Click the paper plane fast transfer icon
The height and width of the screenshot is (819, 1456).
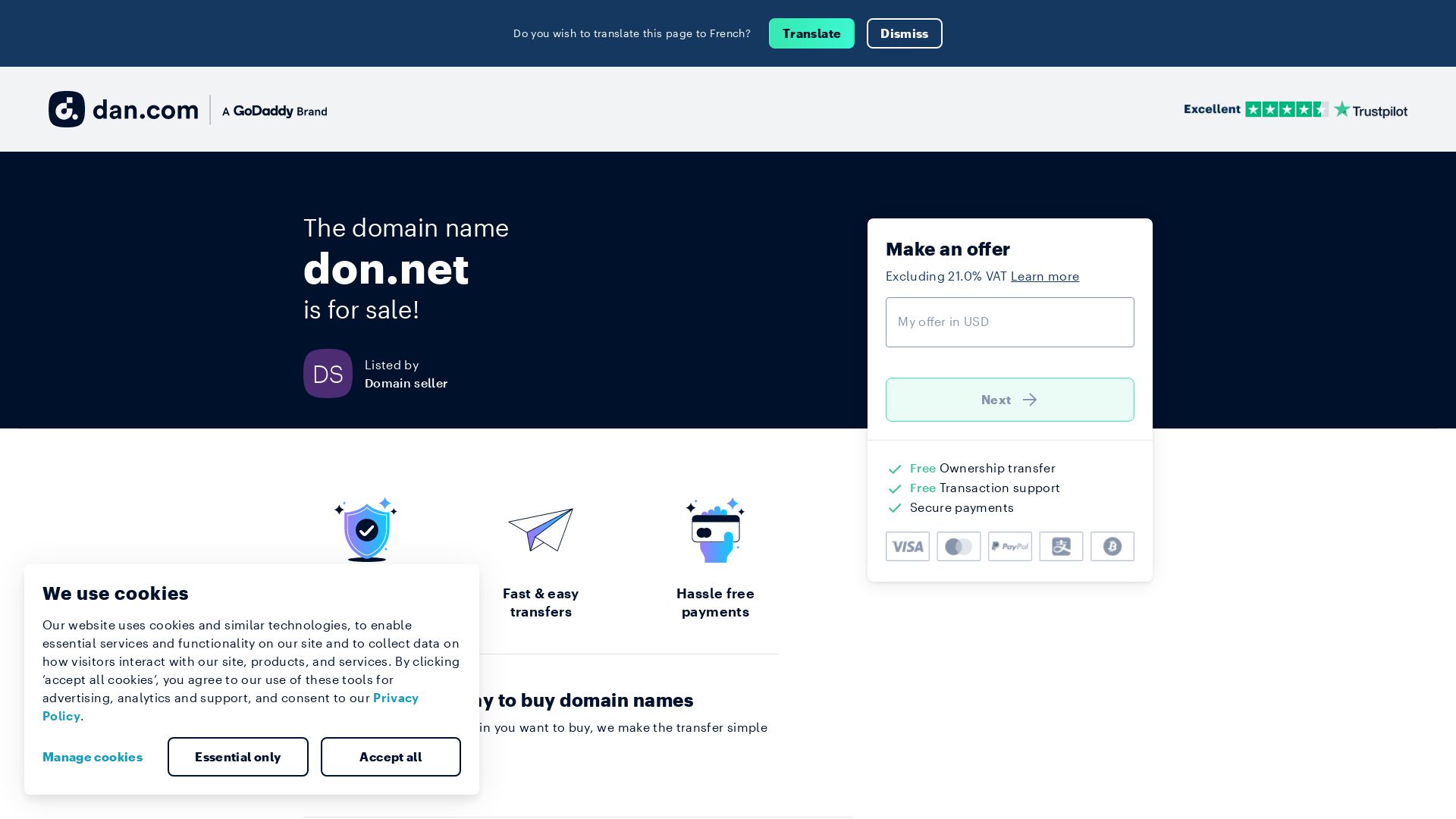tap(540, 529)
